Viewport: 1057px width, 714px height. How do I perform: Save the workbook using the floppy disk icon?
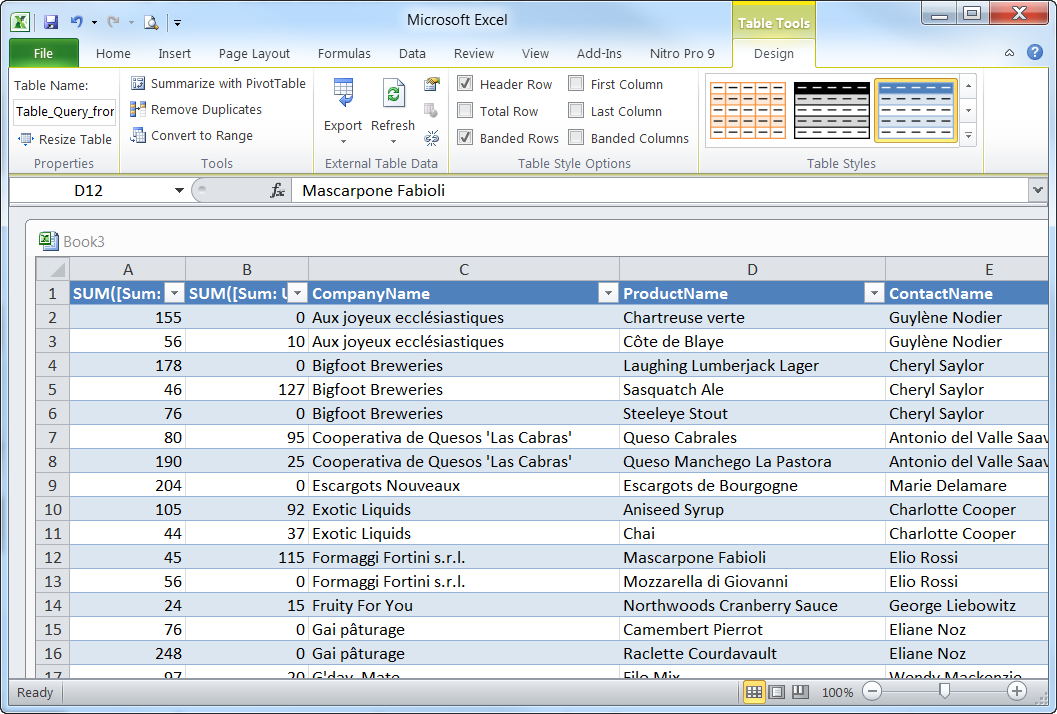tap(51, 22)
